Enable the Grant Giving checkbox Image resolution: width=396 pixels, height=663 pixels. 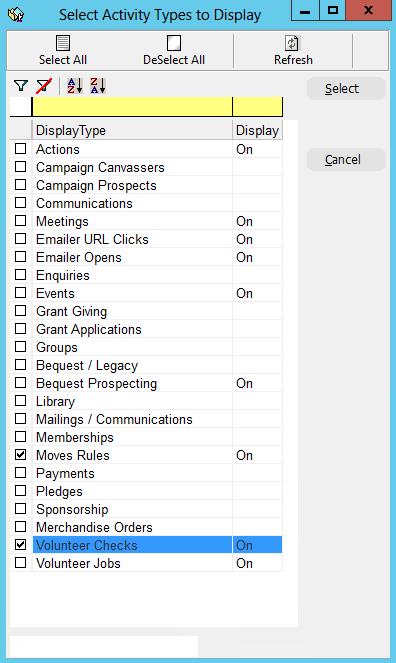(x=20, y=311)
